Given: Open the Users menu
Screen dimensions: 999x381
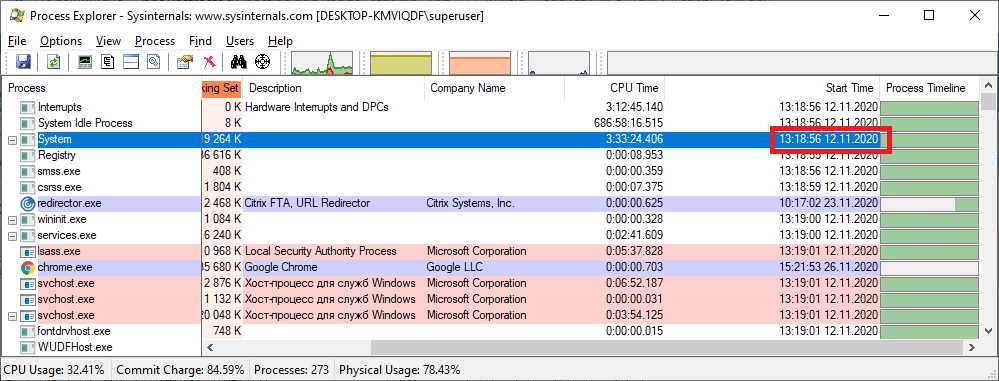Looking at the screenshot, I should click(x=240, y=41).
